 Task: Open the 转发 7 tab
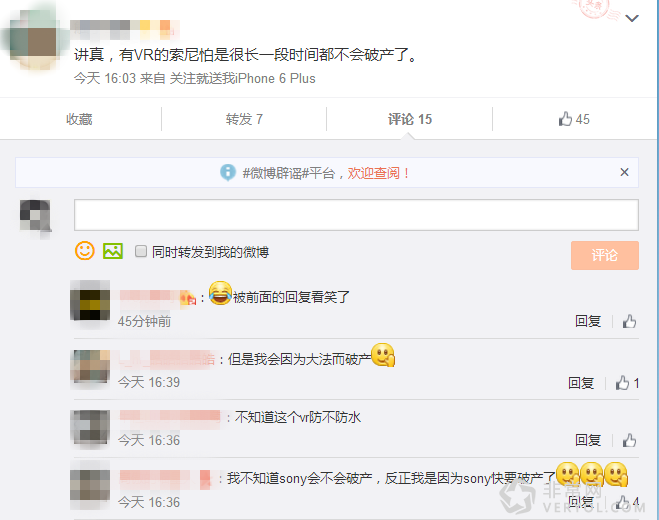(244, 119)
